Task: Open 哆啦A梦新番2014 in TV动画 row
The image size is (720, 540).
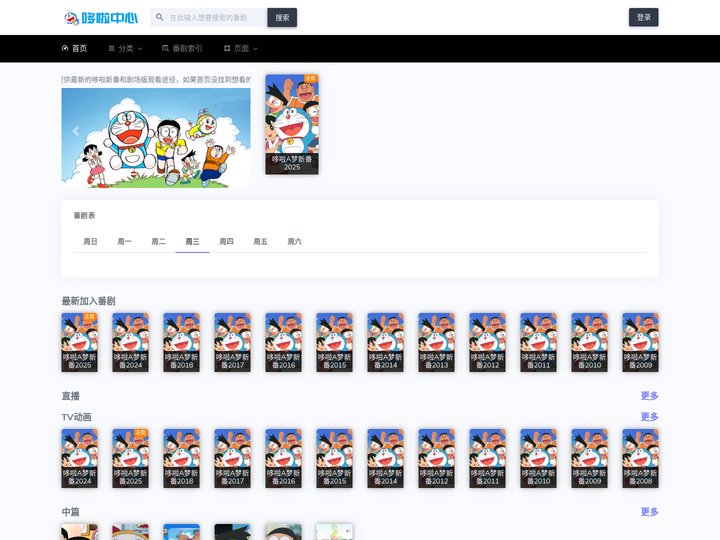Action: pyautogui.click(x=385, y=458)
